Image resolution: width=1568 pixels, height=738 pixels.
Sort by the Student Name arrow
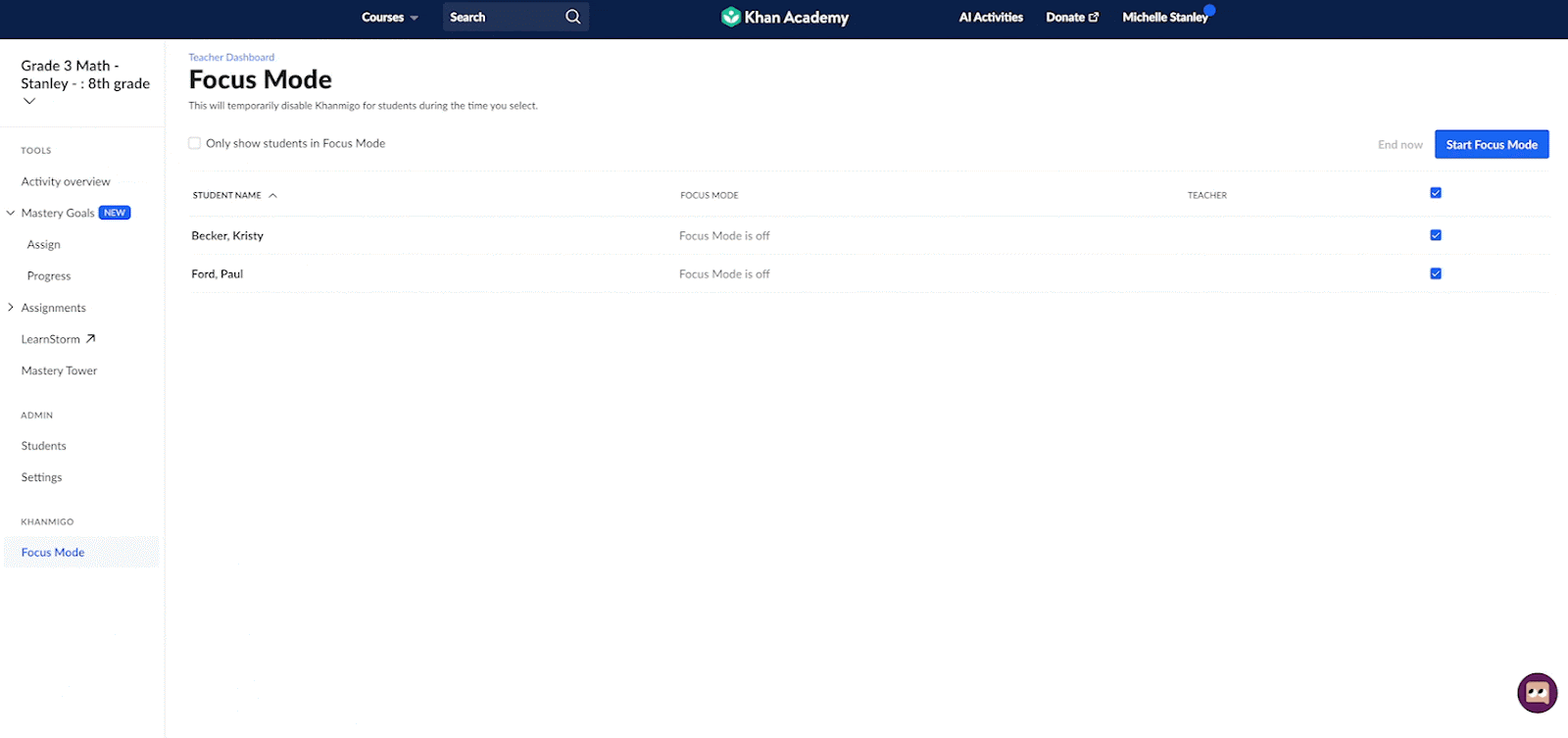coord(272,195)
